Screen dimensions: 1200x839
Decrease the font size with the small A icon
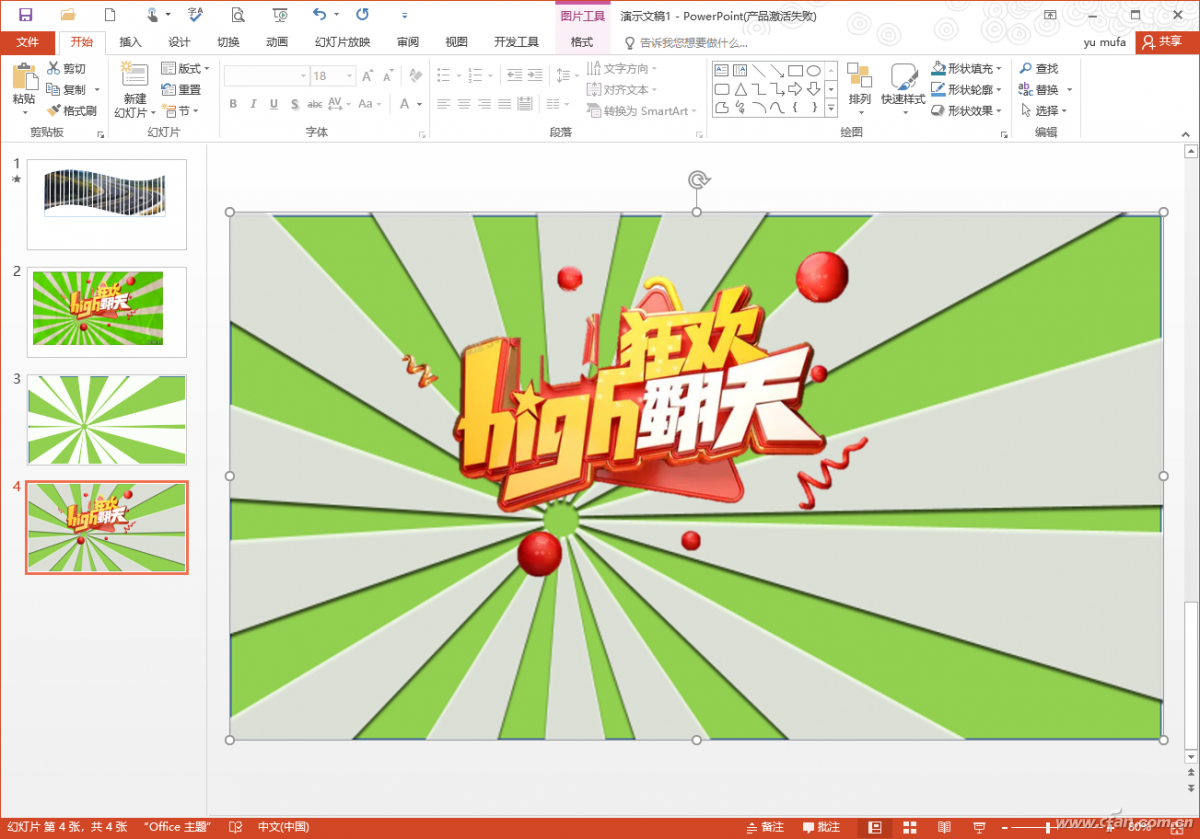(387, 76)
